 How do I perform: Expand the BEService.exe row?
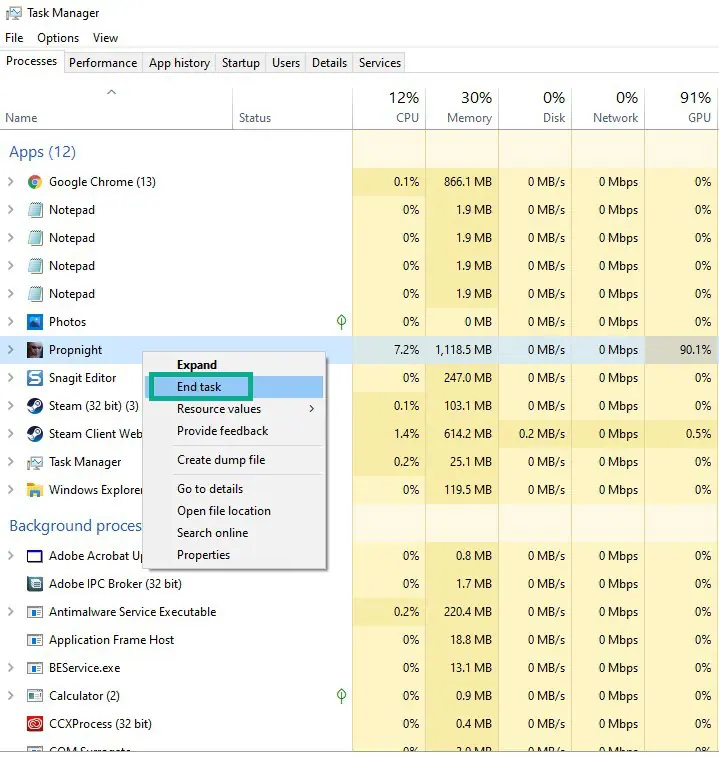point(11,668)
